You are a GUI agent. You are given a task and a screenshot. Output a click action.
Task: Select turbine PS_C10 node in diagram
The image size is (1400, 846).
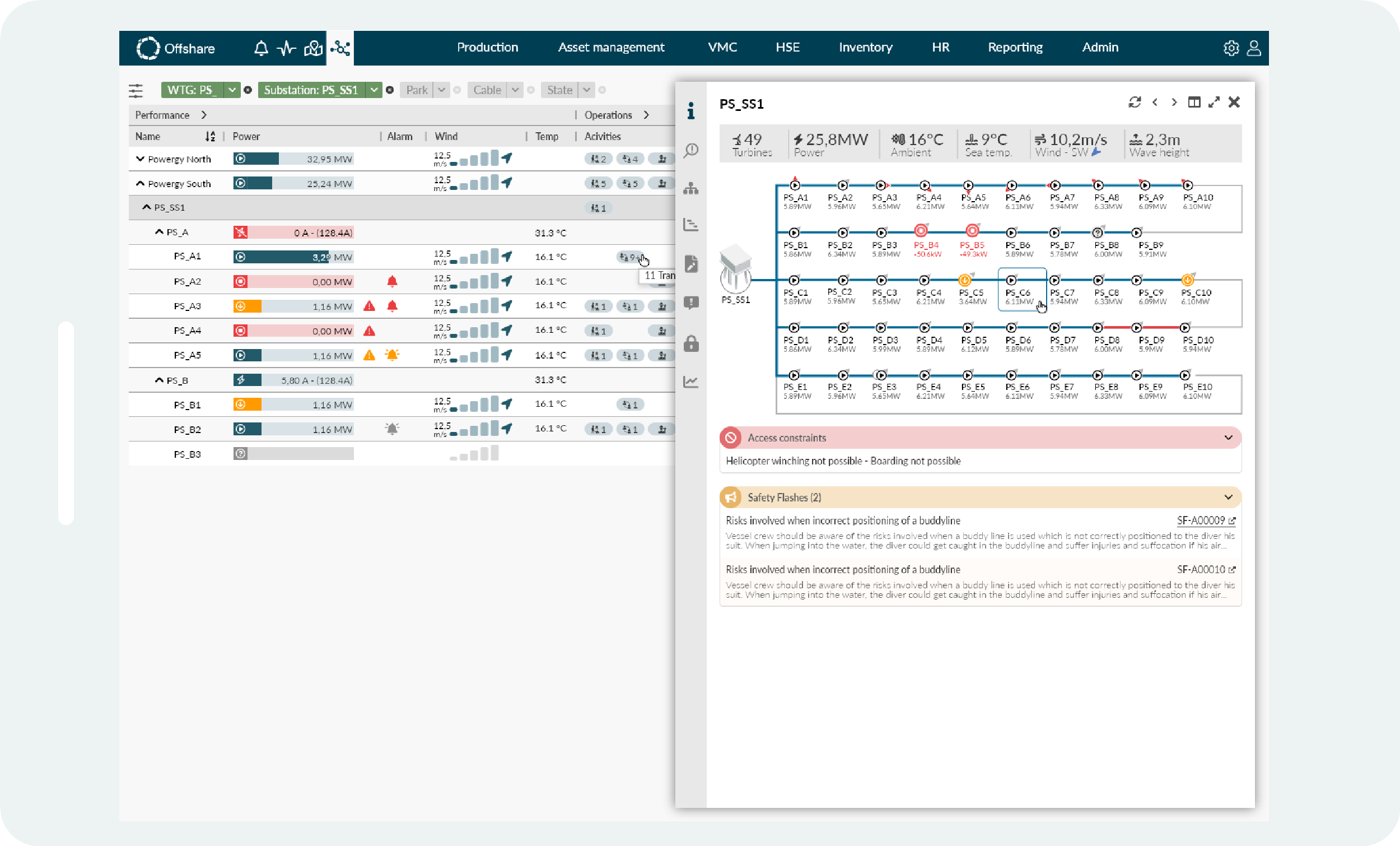coord(1187,280)
